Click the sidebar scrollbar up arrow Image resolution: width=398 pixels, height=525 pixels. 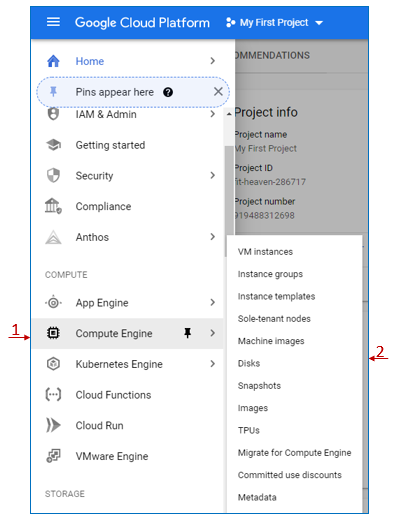(229, 114)
